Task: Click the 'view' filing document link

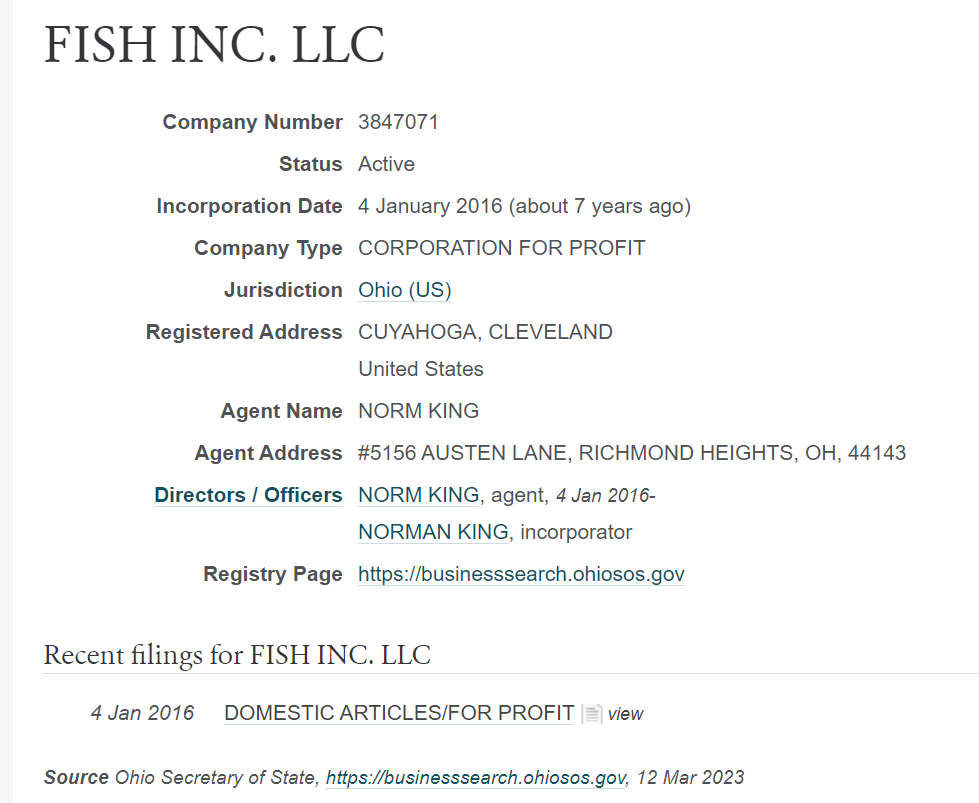Action: click(x=626, y=714)
